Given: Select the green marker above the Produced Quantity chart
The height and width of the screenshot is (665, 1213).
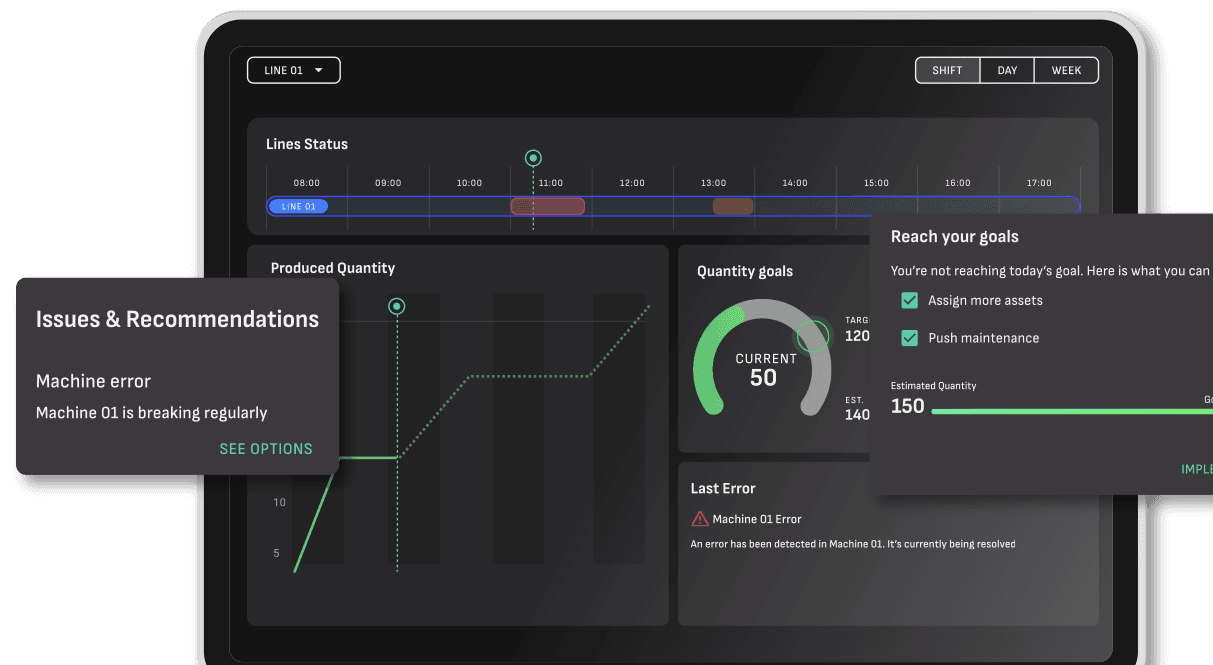Looking at the screenshot, I should (396, 307).
